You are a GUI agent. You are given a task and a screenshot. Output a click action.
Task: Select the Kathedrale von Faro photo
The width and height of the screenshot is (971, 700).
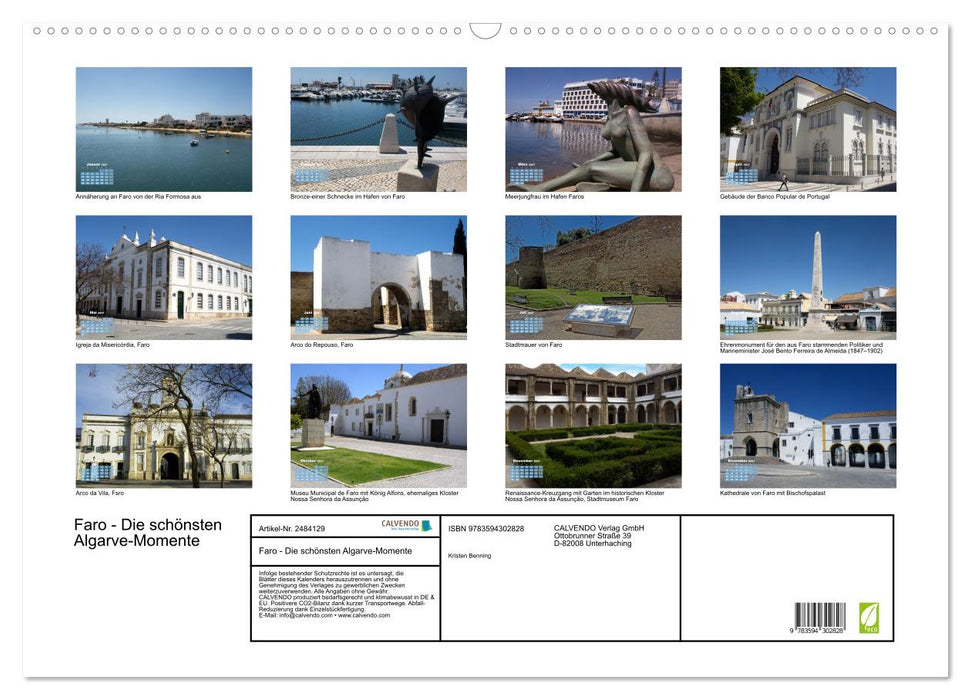[x=808, y=426]
